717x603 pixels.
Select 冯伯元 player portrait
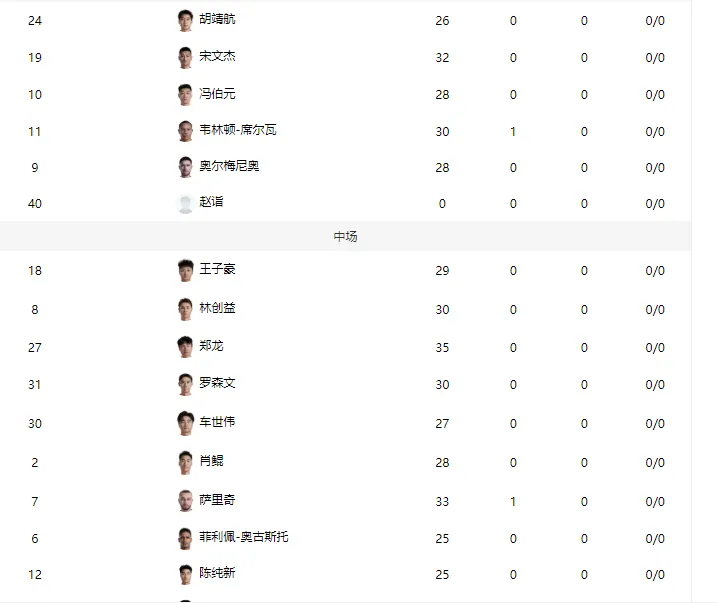(x=185, y=95)
